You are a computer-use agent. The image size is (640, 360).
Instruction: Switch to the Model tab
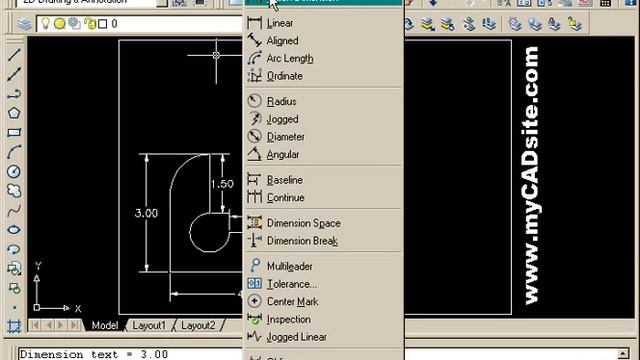point(104,325)
